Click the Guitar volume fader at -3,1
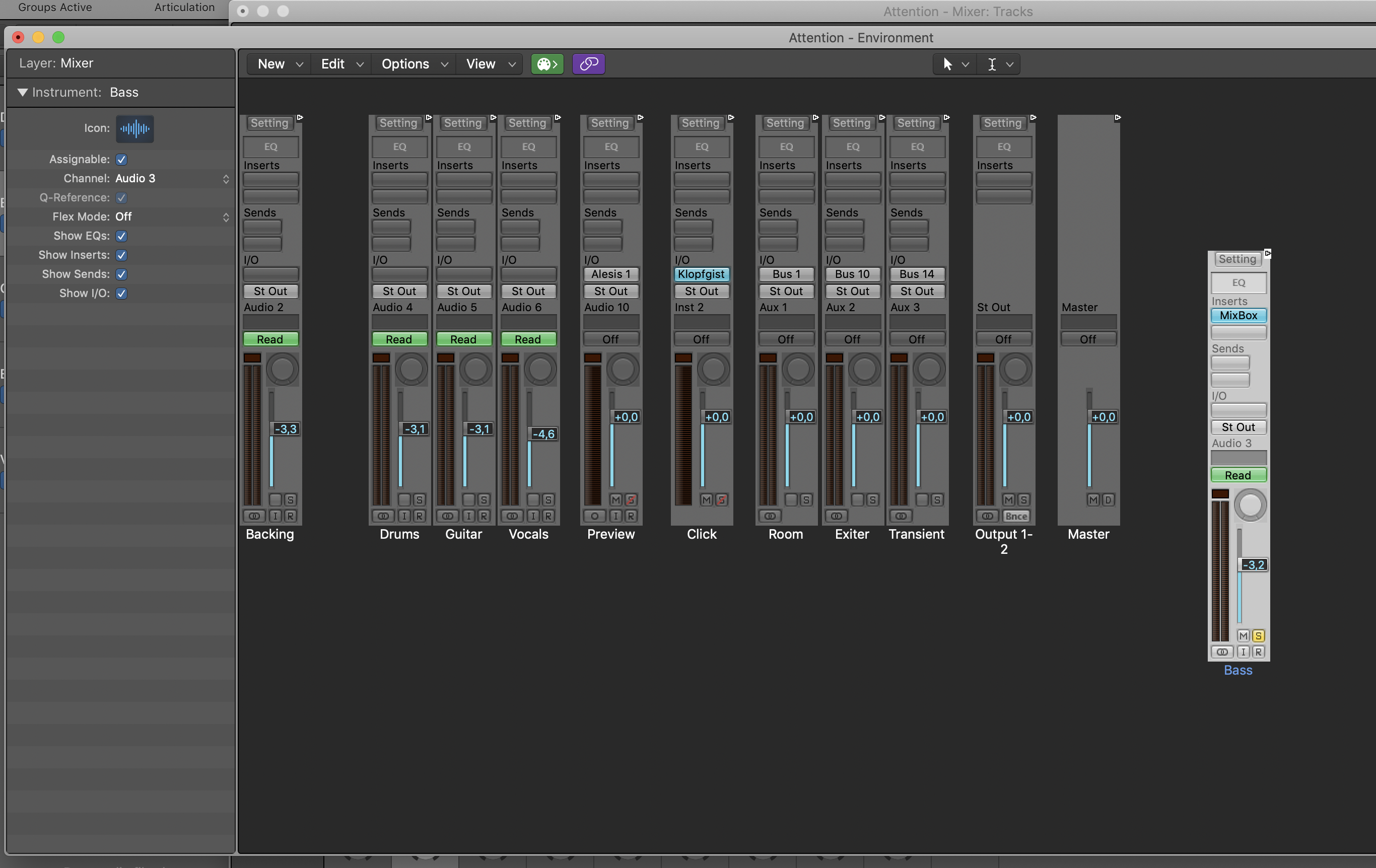Image resolution: width=1376 pixels, height=868 pixels. coord(479,429)
